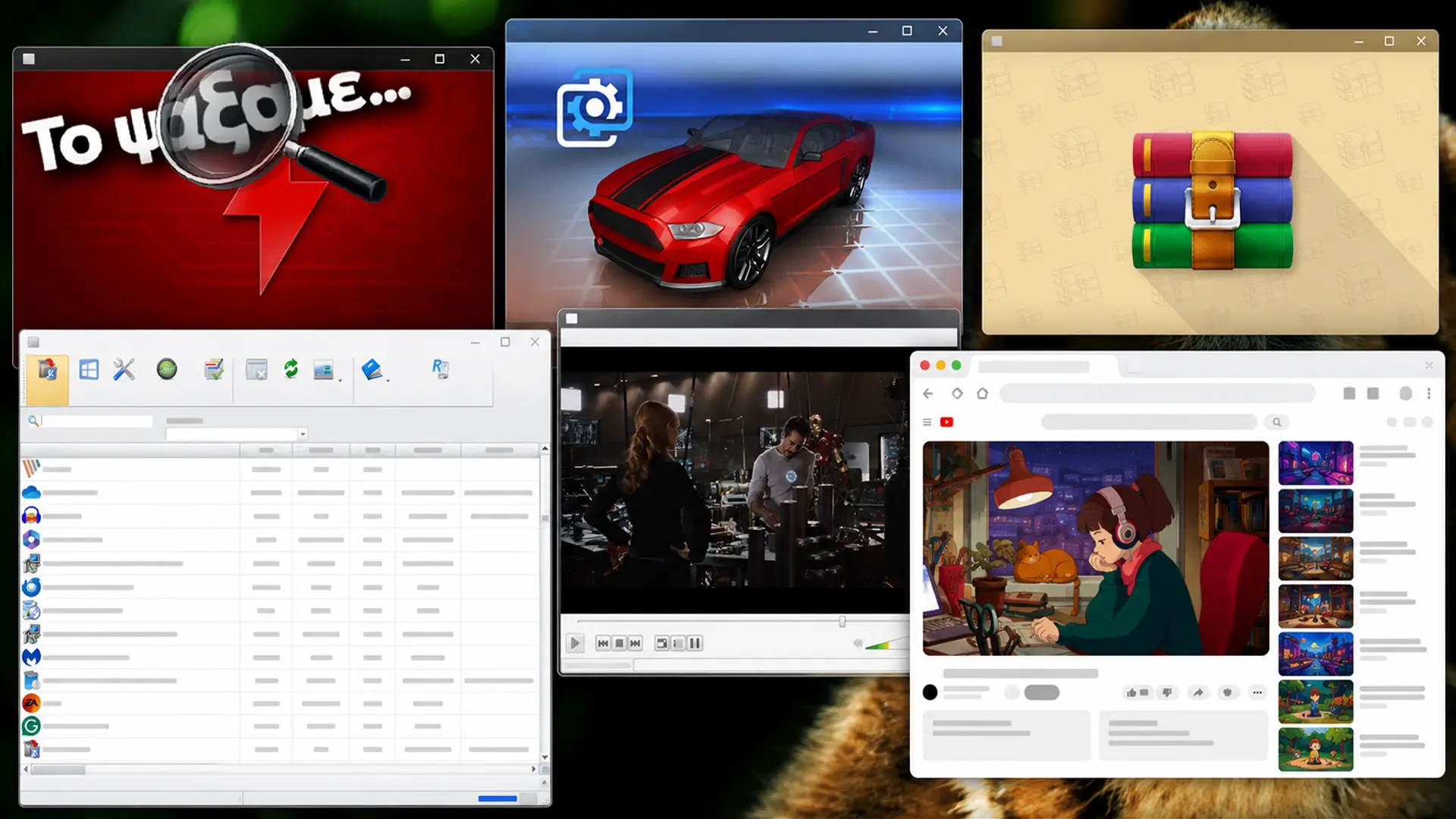
Task: Share the video using the arrow button
Action: [1198, 692]
